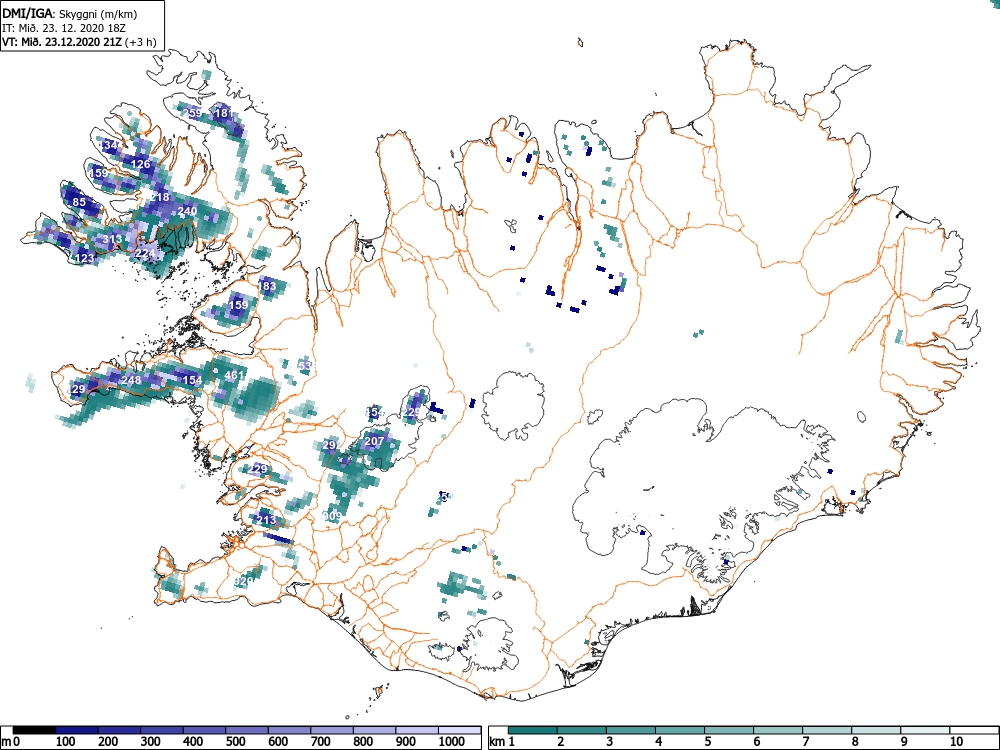Image resolution: width=1000 pixels, height=750 pixels.
Task: Click the '5' label on the km legend
Action: click(x=708, y=742)
